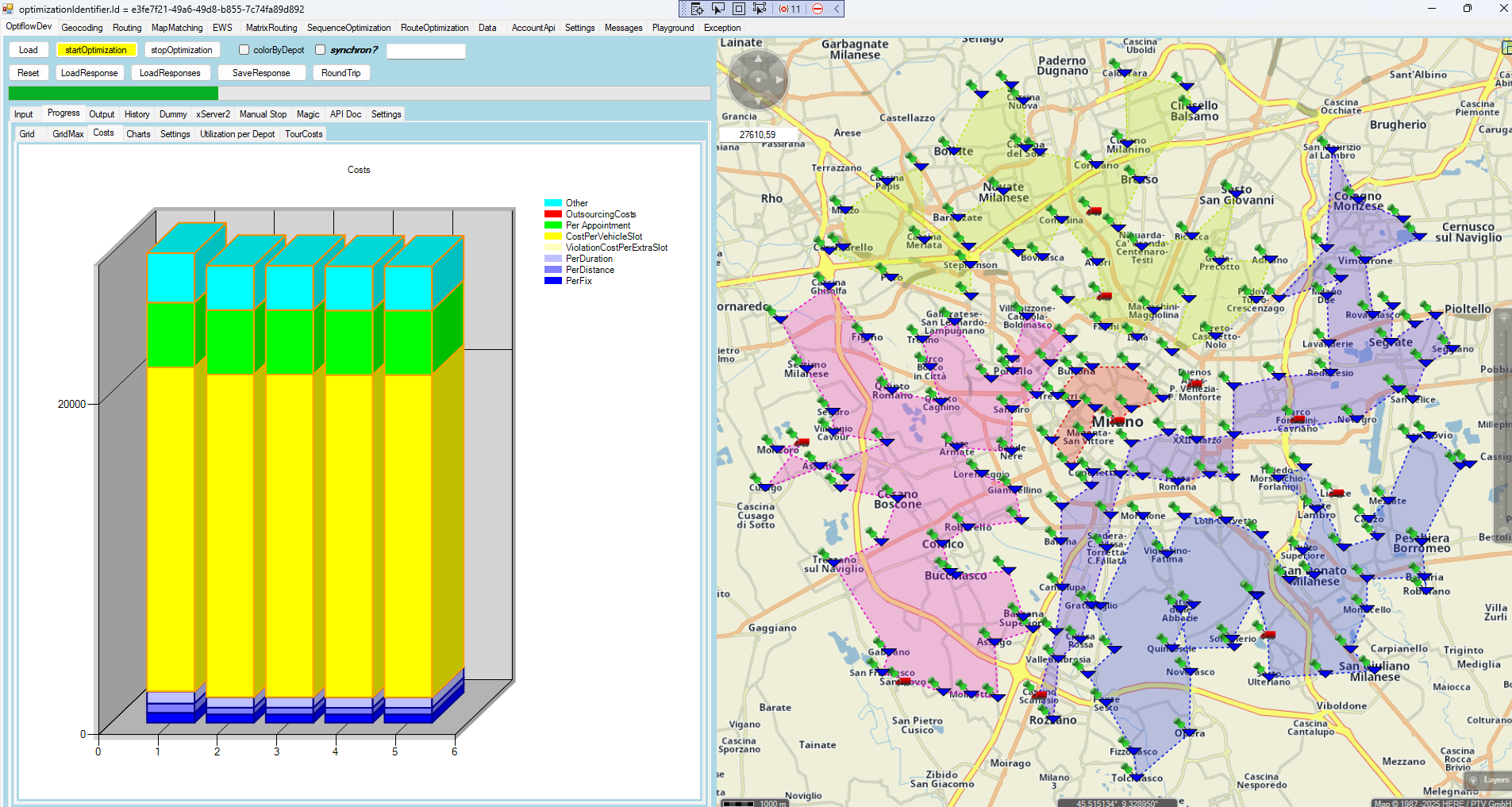Click the SaveResponse button
Screen dimensions: 1512x807
pyautogui.click(x=261, y=73)
